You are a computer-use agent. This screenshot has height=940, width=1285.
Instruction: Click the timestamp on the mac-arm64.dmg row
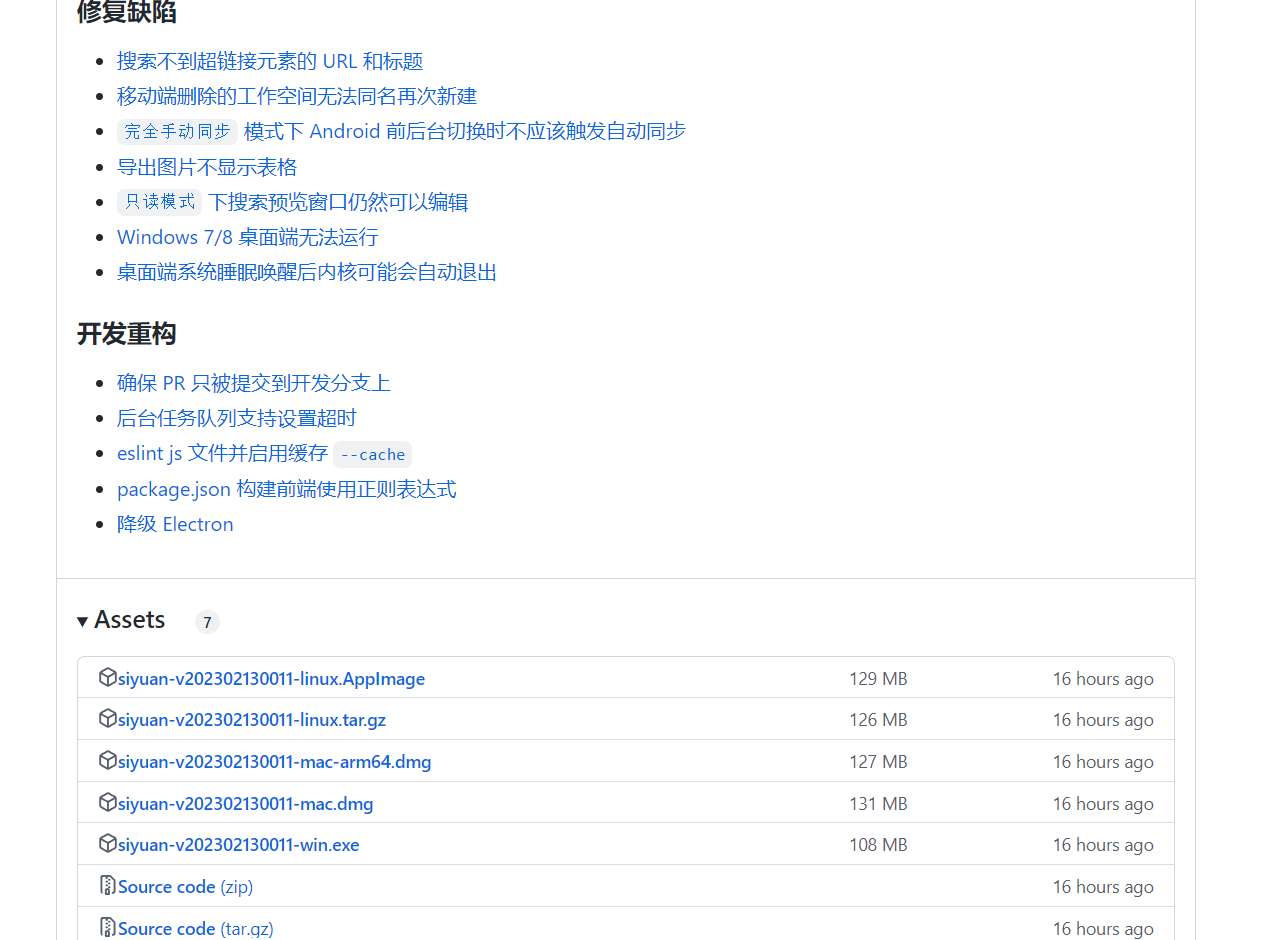click(x=1103, y=762)
